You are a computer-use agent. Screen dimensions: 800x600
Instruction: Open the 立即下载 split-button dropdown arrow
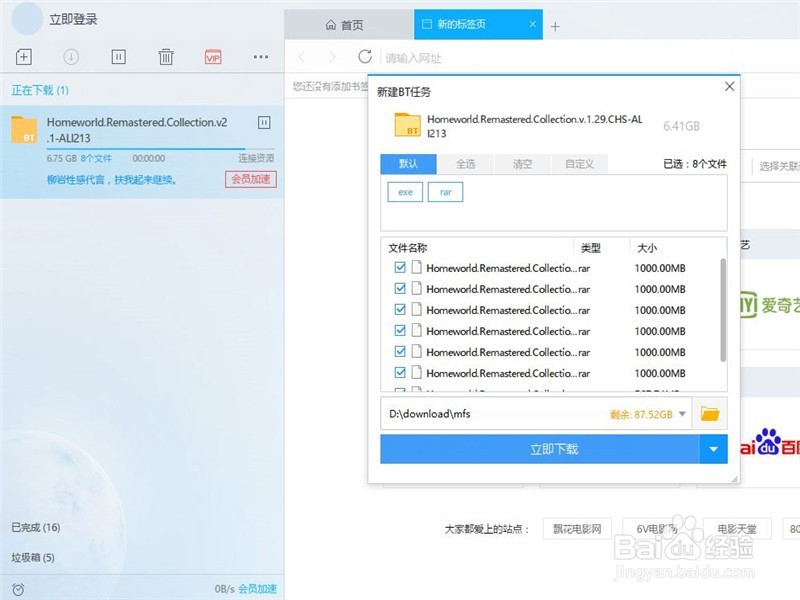tap(713, 449)
